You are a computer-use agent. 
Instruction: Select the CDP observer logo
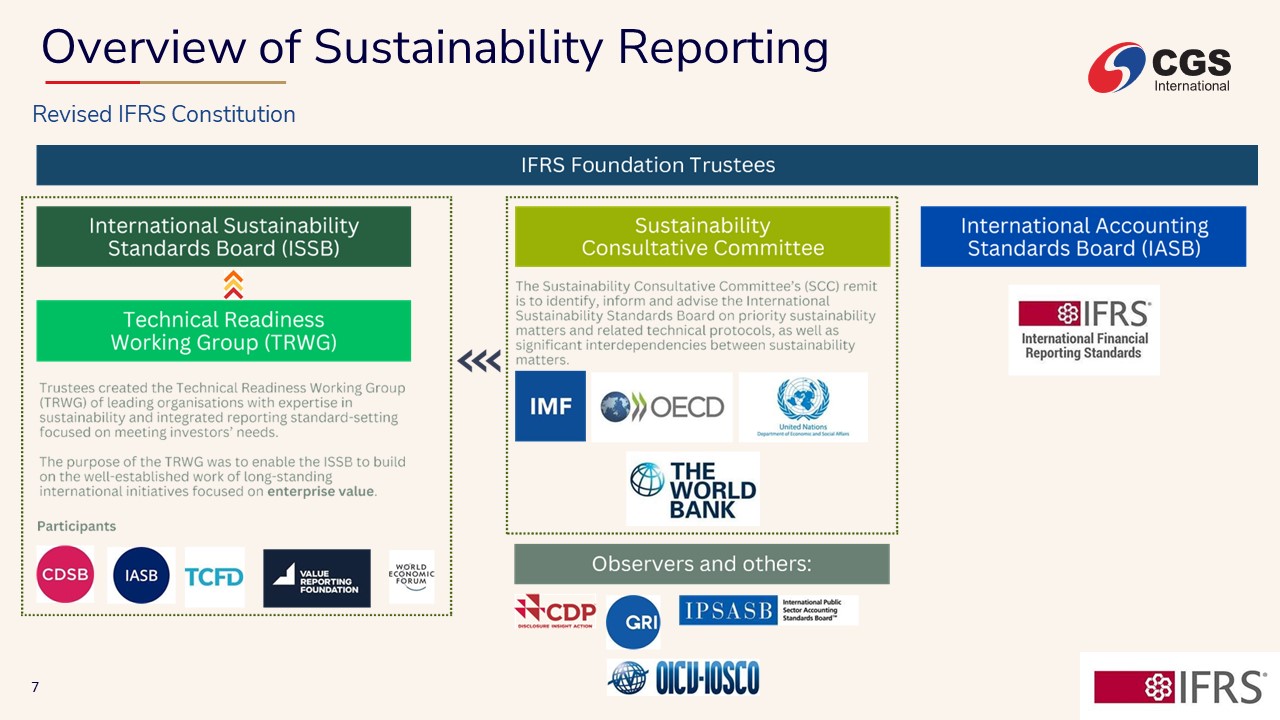pyautogui.click(x=555, y=611)
